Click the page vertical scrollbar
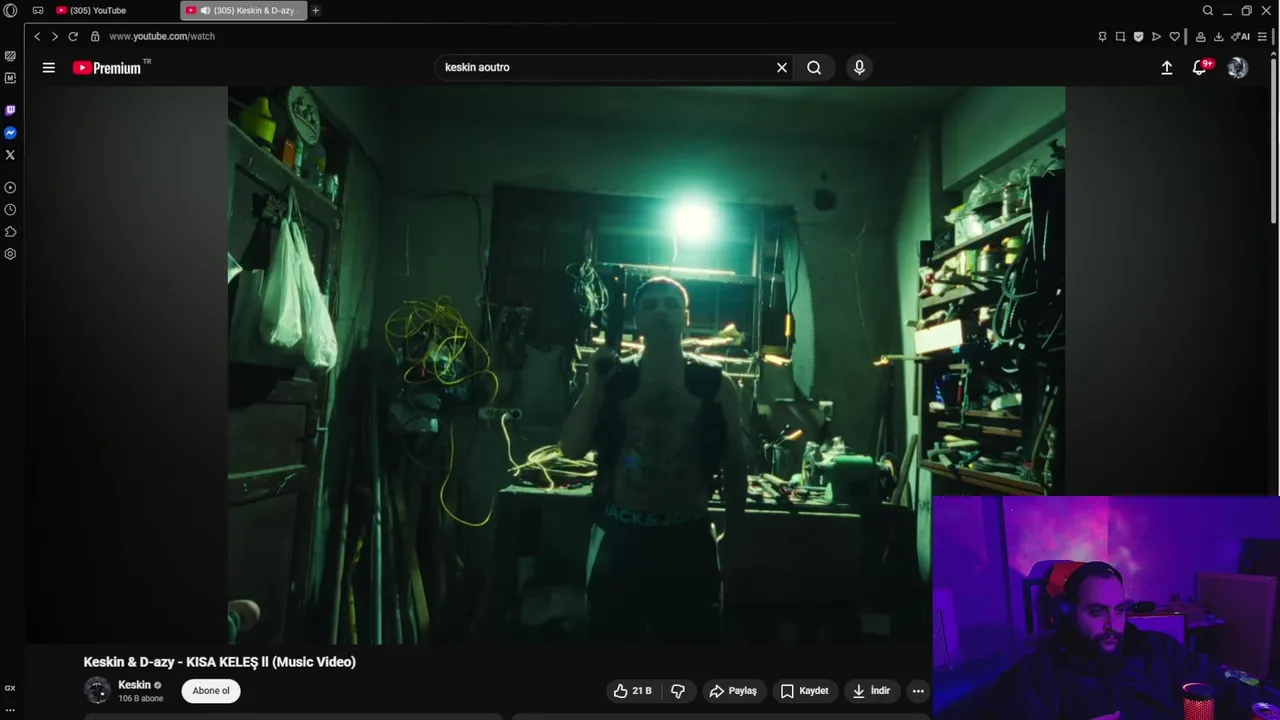The image size is (1280, 720). click(1274, 140)
